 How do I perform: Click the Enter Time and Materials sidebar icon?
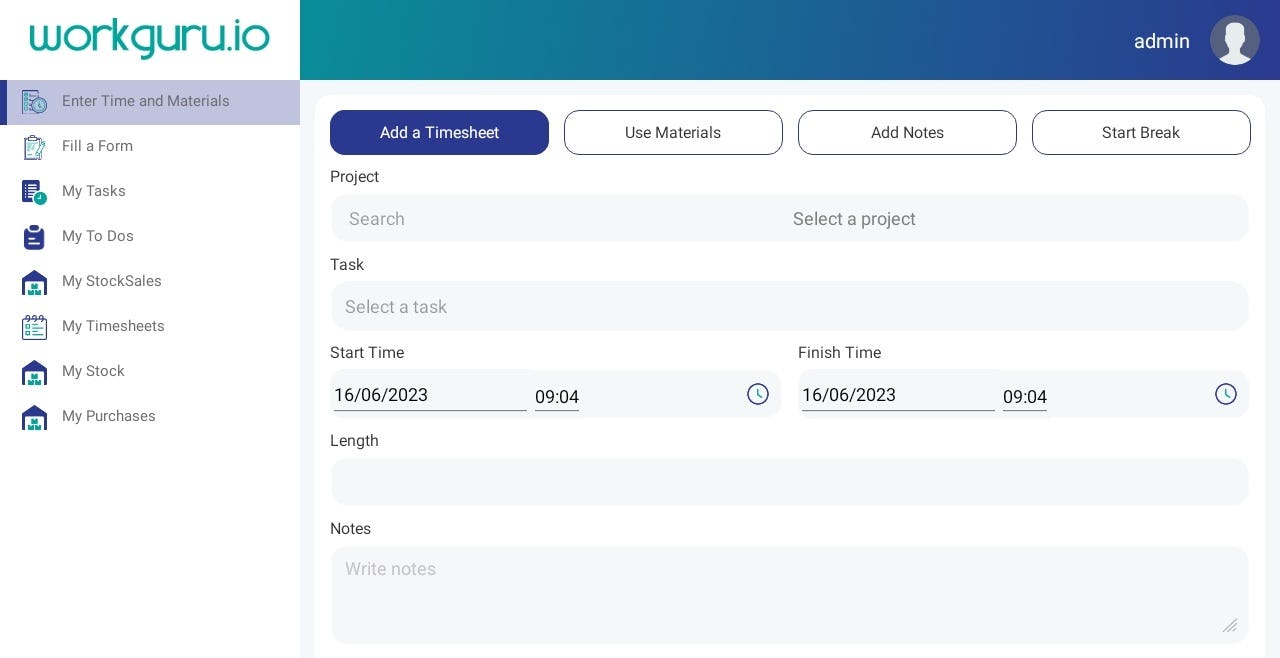click(x=34, y=101)
